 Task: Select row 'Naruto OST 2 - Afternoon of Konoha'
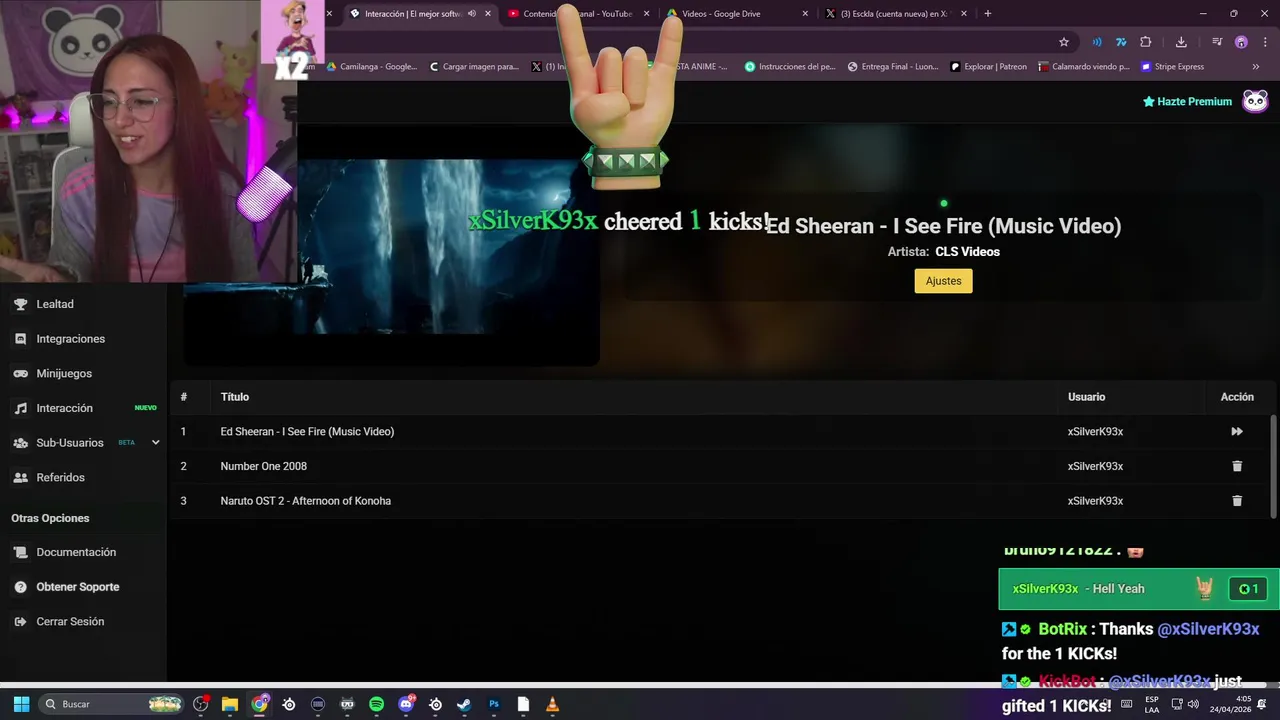coord(722,501)
